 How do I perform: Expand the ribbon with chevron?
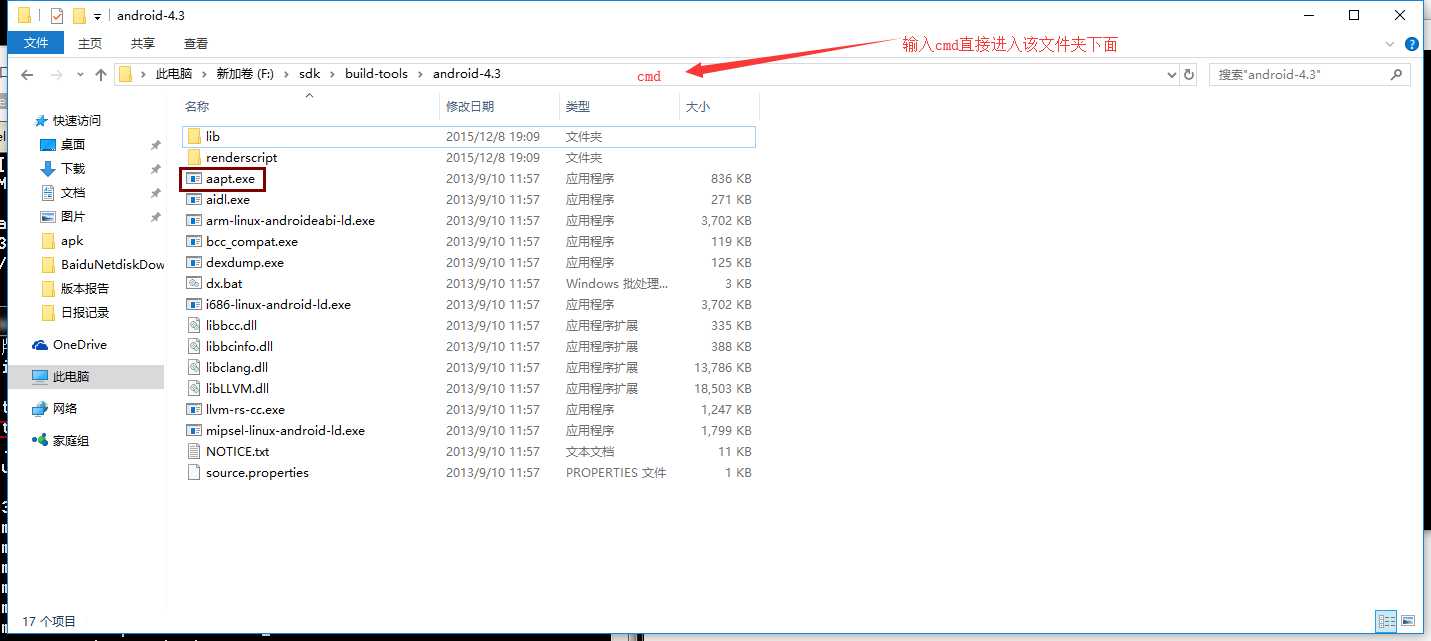(1390, 44)
